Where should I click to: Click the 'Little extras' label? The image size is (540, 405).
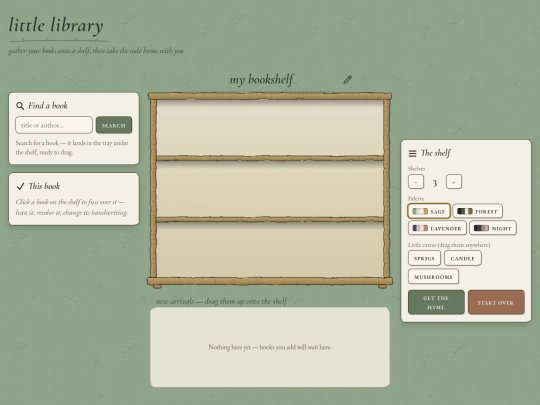(449, 245)
